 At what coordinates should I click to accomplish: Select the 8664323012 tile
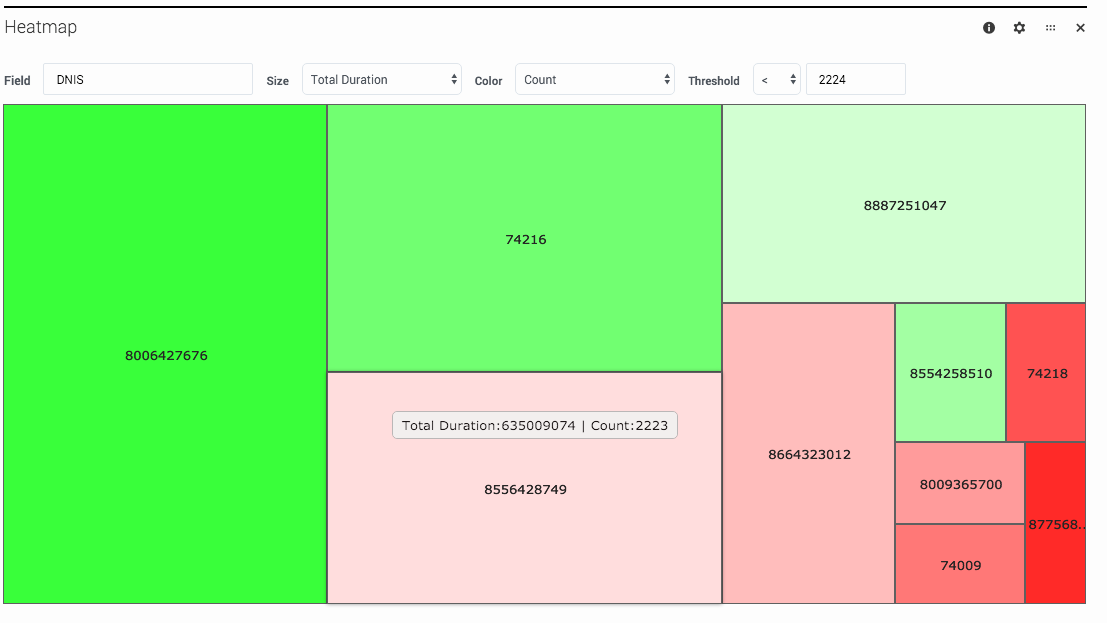808,454
